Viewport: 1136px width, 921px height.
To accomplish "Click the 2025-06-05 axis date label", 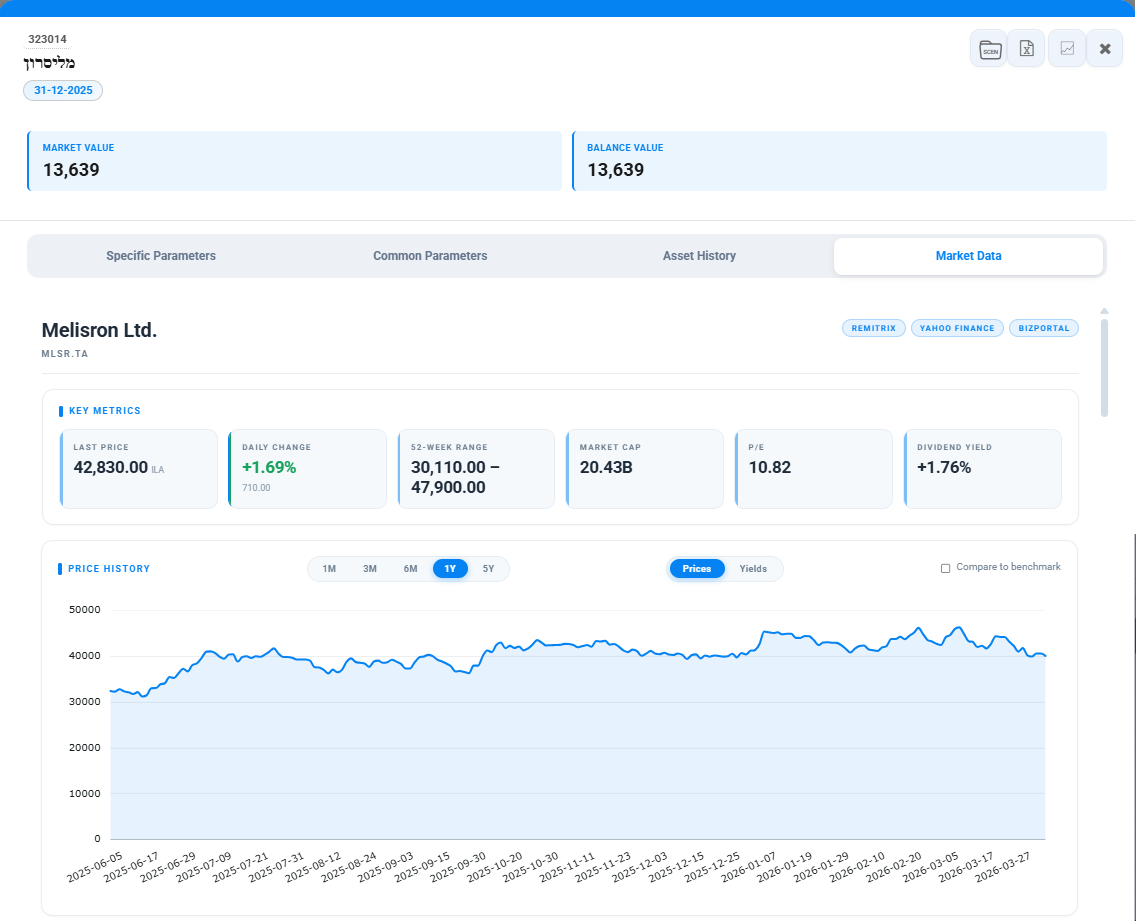I will [x=95, y=867].
